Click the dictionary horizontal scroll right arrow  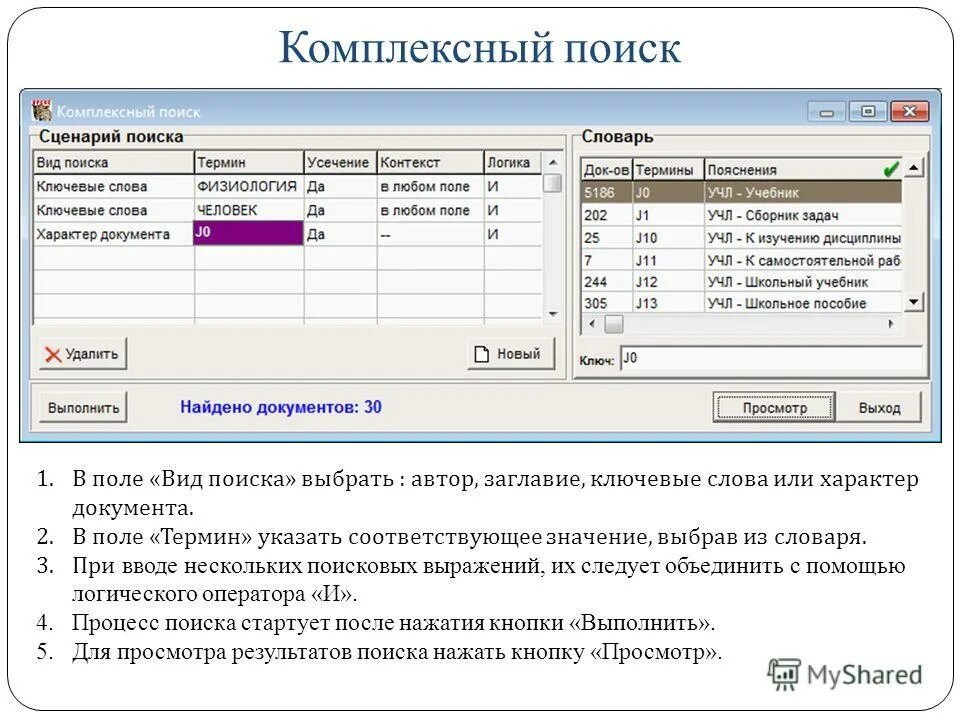[891, 323]
